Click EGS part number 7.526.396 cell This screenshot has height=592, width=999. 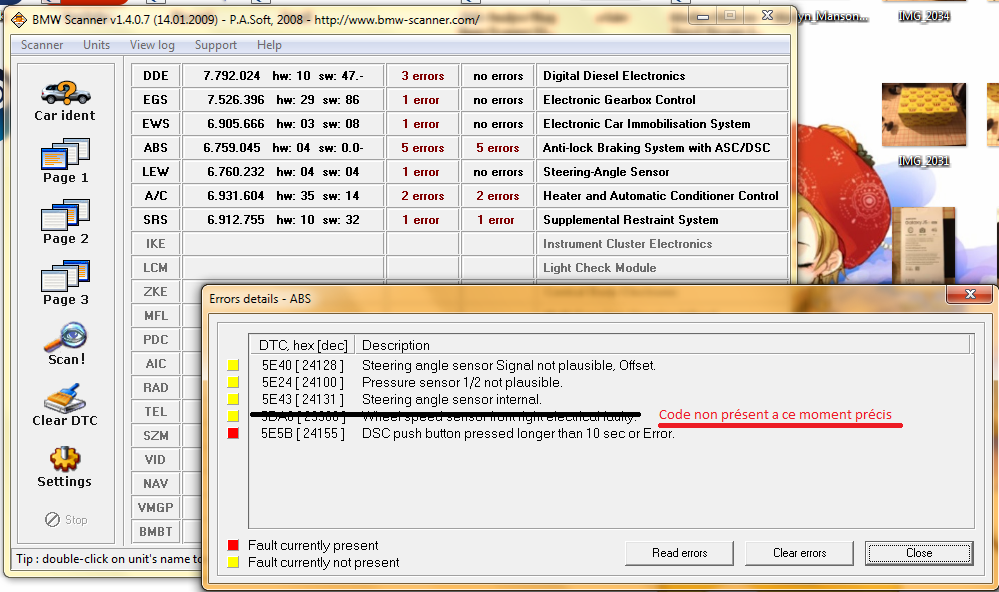pos(283,100)
